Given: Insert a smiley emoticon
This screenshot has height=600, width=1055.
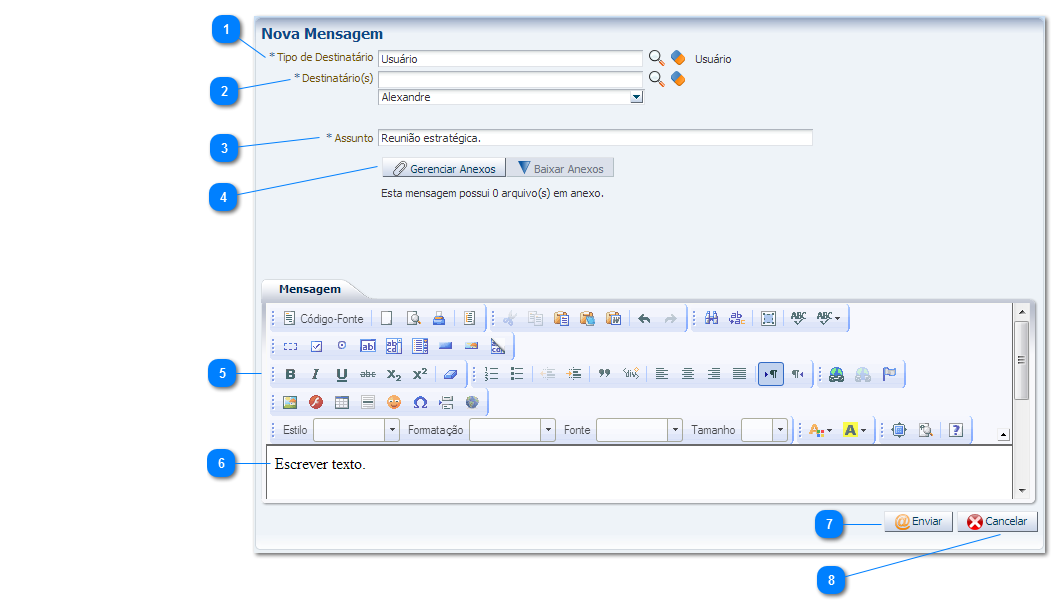Looking at the screenshot, I should pos(394,402).
